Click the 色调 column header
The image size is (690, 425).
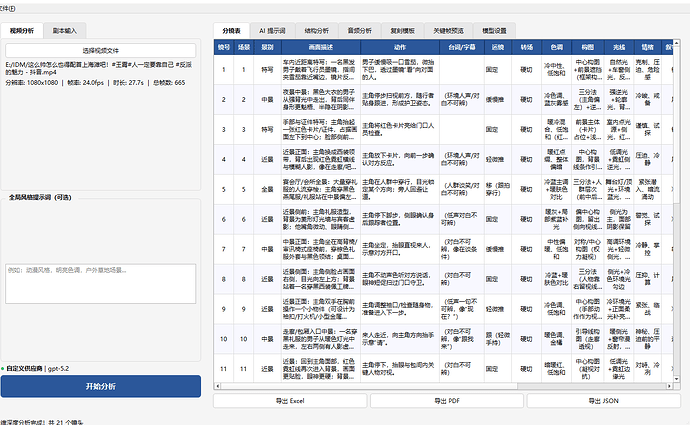[557, 47]
